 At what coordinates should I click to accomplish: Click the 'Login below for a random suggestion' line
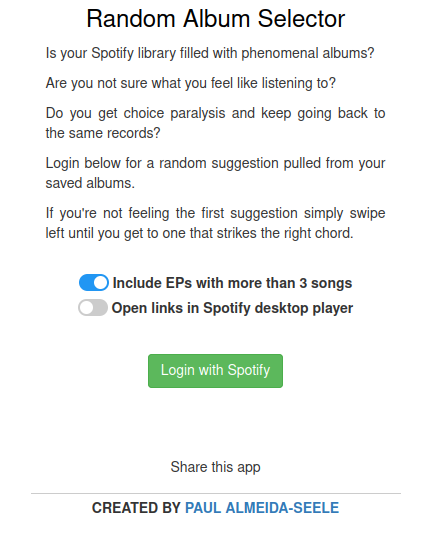point(215,163)
